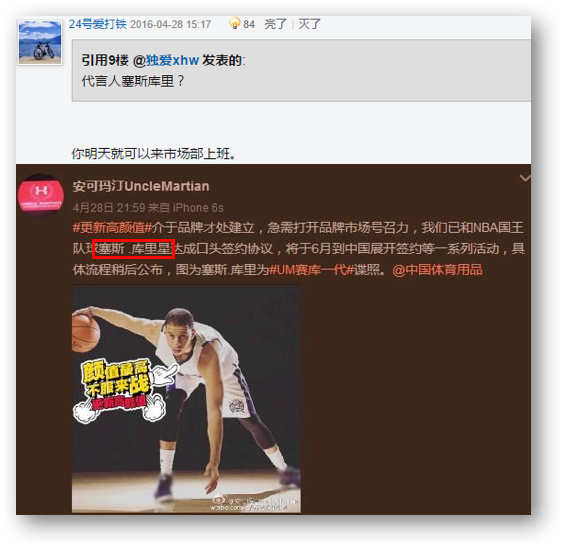Open @独爱xhw quoted user profile
562x546 pixels.
(x=166, y=60)
